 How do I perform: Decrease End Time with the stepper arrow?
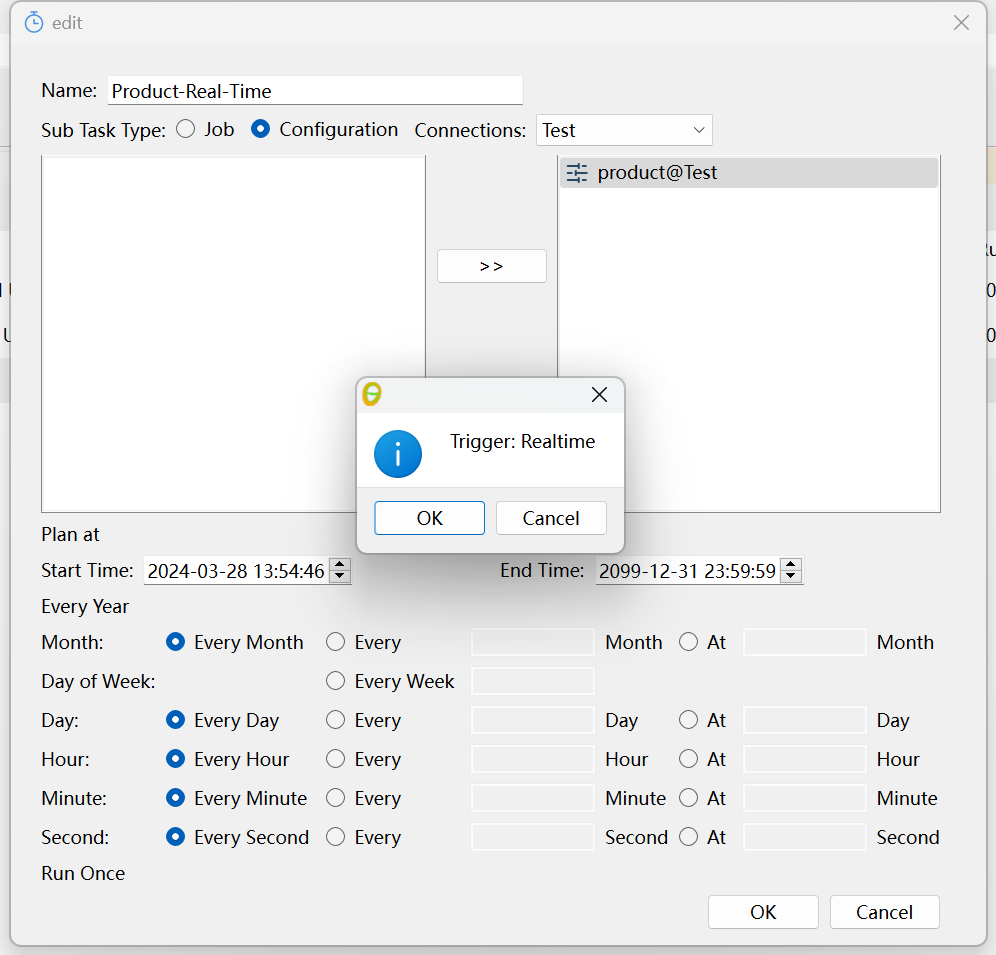[791, 576]
